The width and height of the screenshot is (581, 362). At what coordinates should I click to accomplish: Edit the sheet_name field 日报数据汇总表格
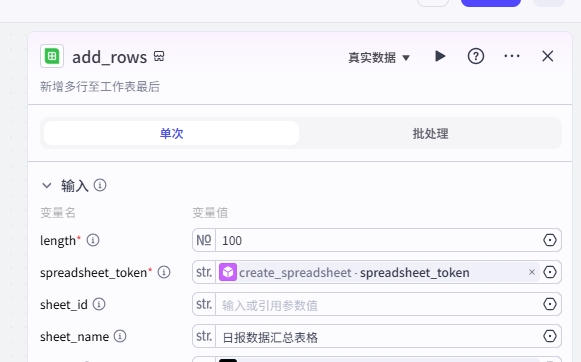378,336
